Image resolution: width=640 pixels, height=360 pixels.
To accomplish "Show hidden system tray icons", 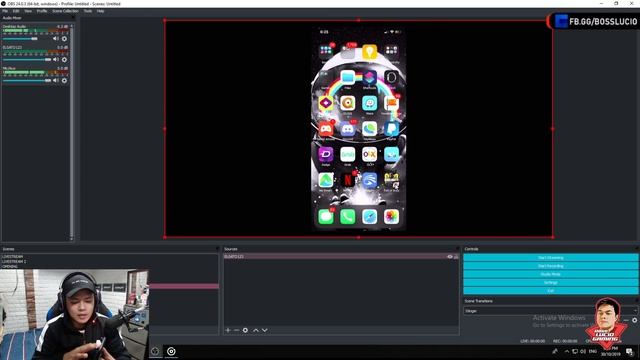I will 567,351.
